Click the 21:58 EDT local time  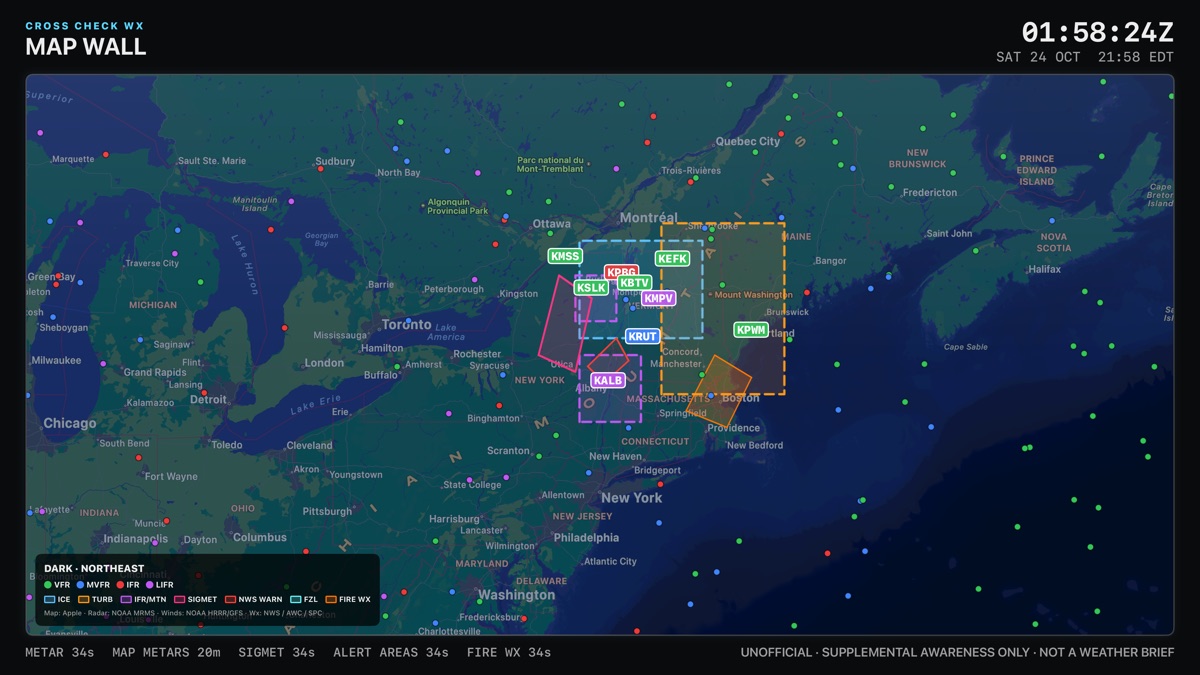pyautogui.click(x=1136, y=57)
